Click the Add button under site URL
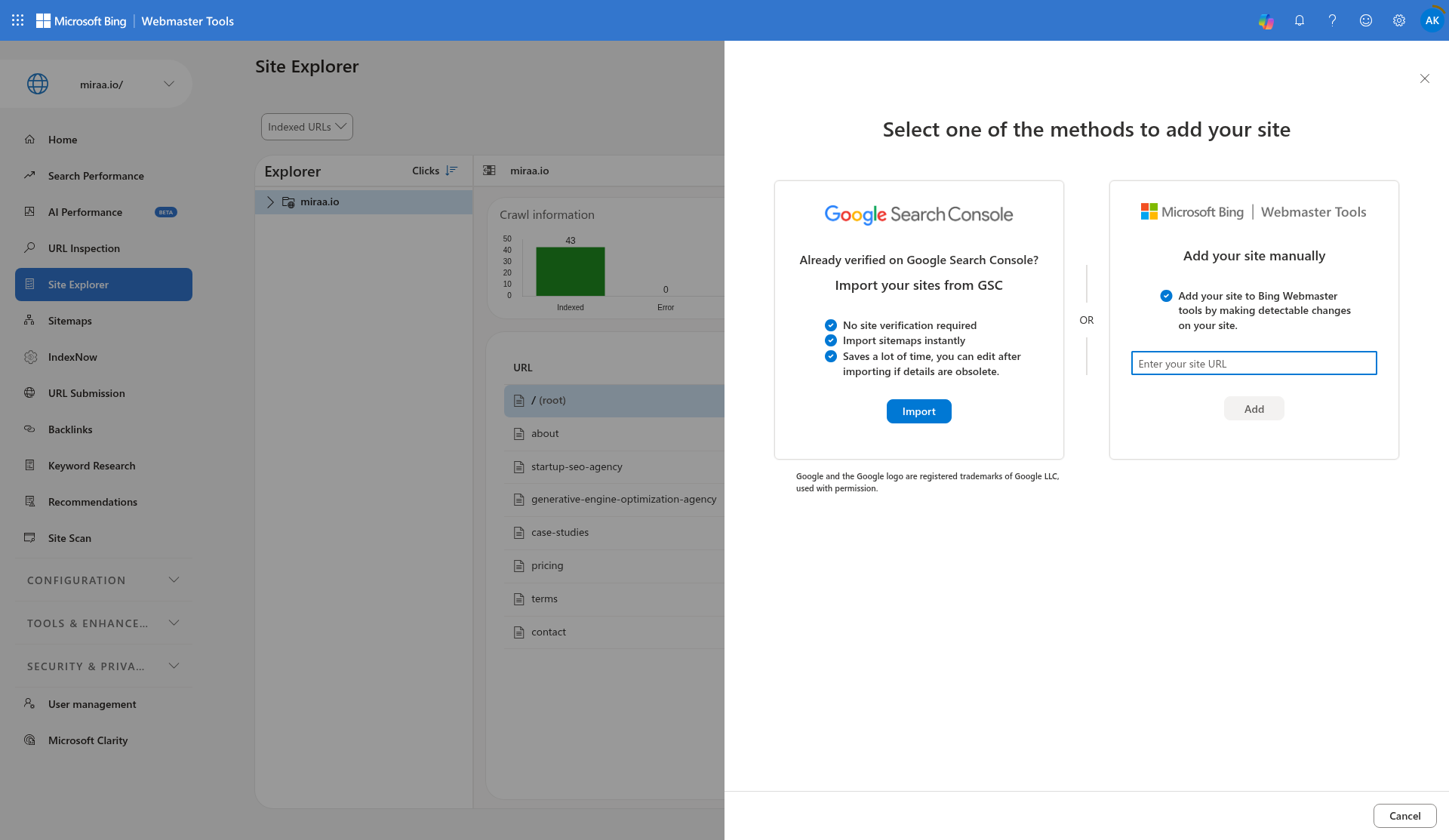This screenshot has height=840, width=1449. pyautogui.click(x=1254, y=409)
